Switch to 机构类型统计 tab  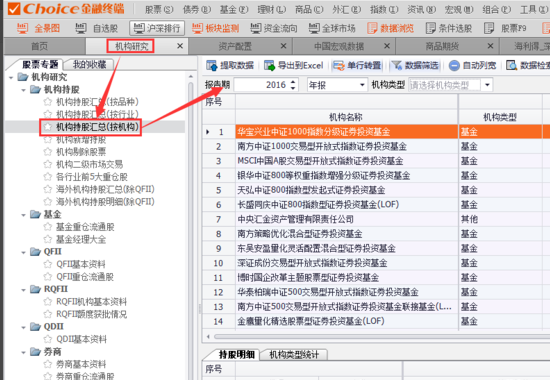pyautogui.click(x=294, y=354)
